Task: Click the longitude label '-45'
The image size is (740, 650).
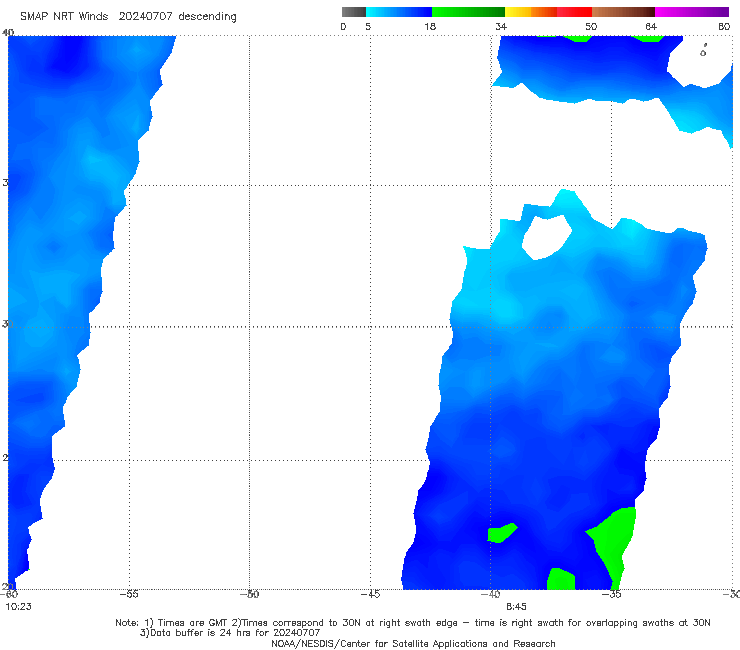Action: coord(370,594)
